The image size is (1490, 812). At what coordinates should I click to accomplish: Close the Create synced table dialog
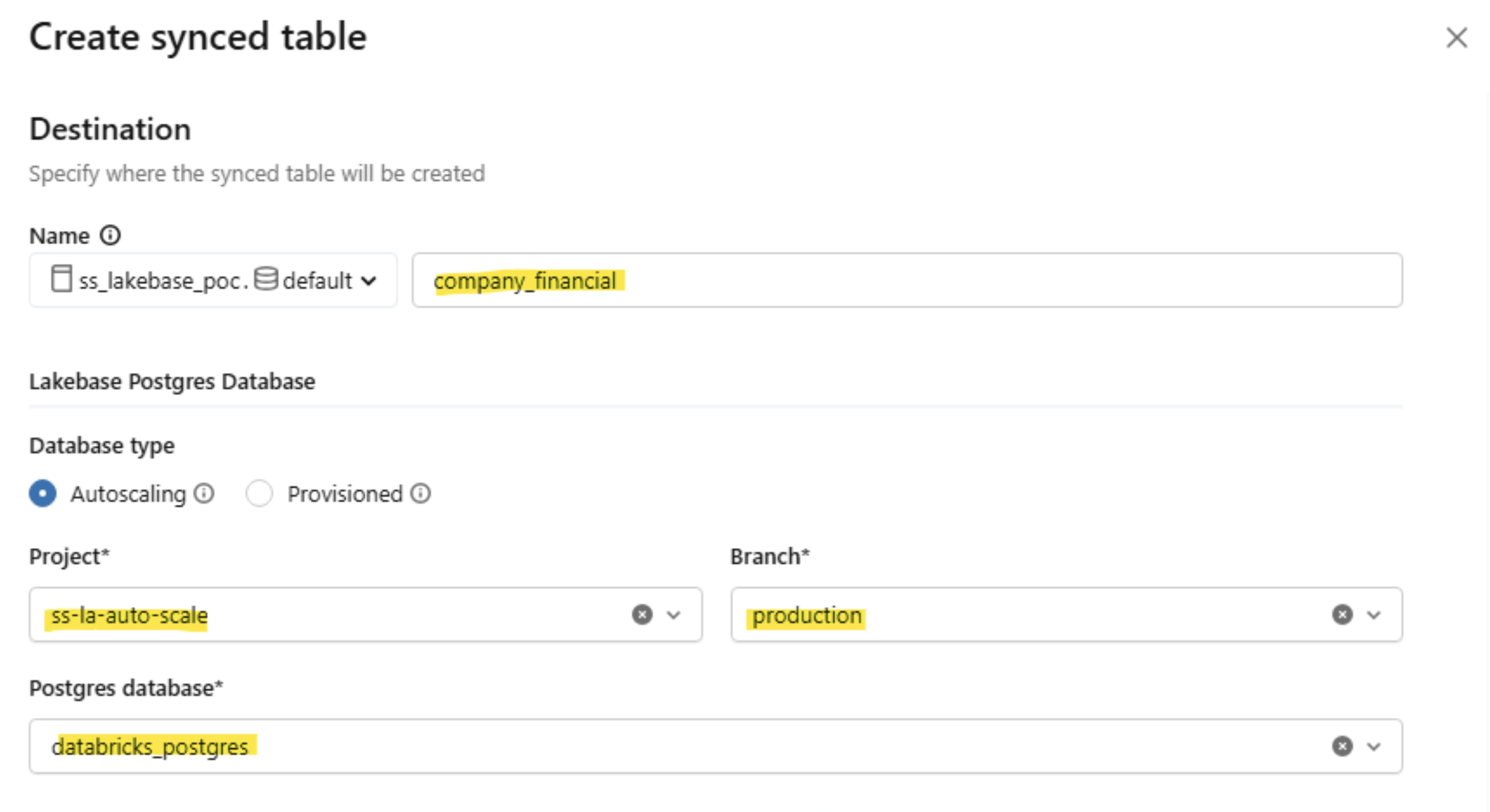click(x=1457, y=38)
